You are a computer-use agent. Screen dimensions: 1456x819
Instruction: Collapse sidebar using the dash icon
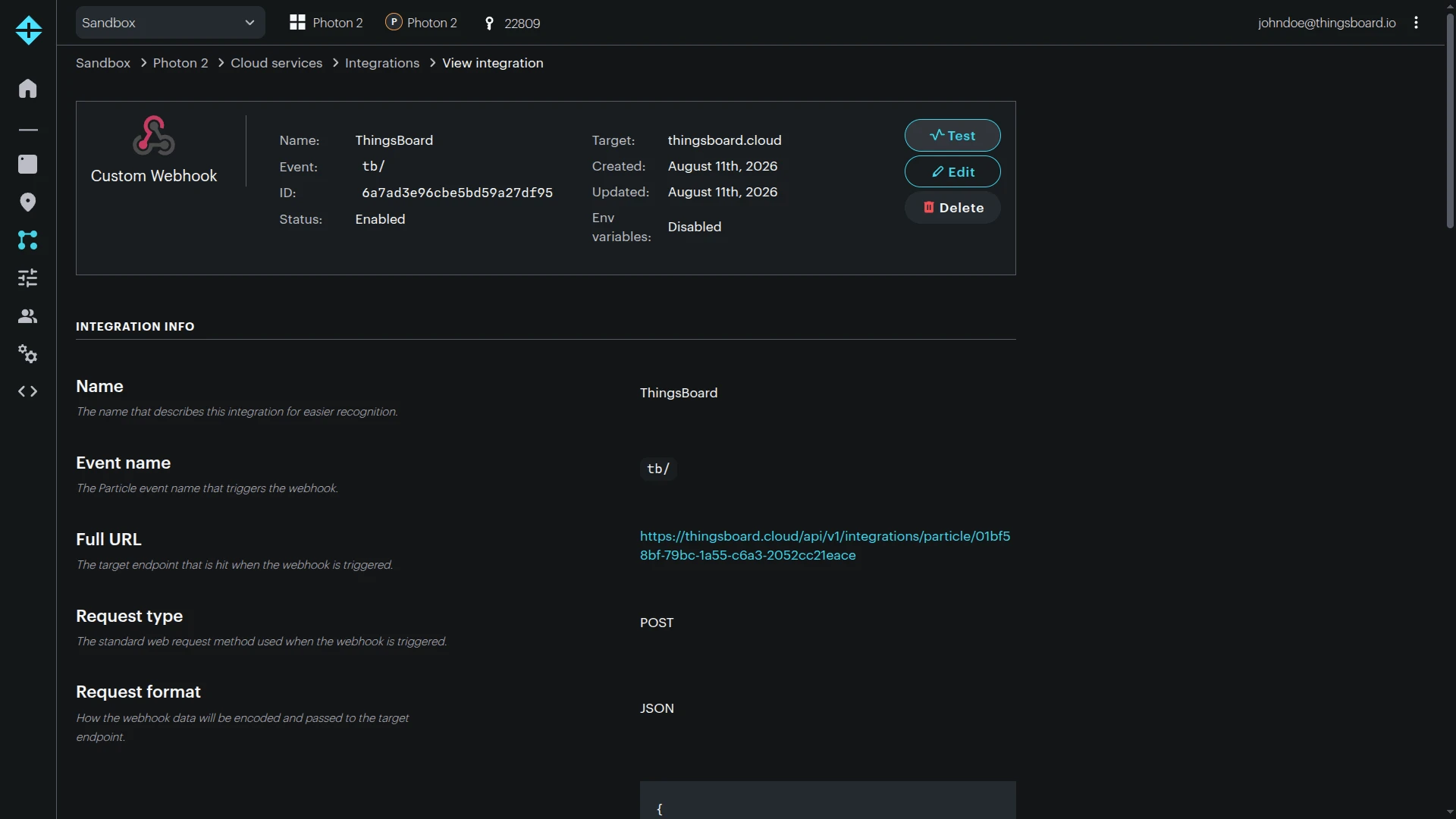28,130
